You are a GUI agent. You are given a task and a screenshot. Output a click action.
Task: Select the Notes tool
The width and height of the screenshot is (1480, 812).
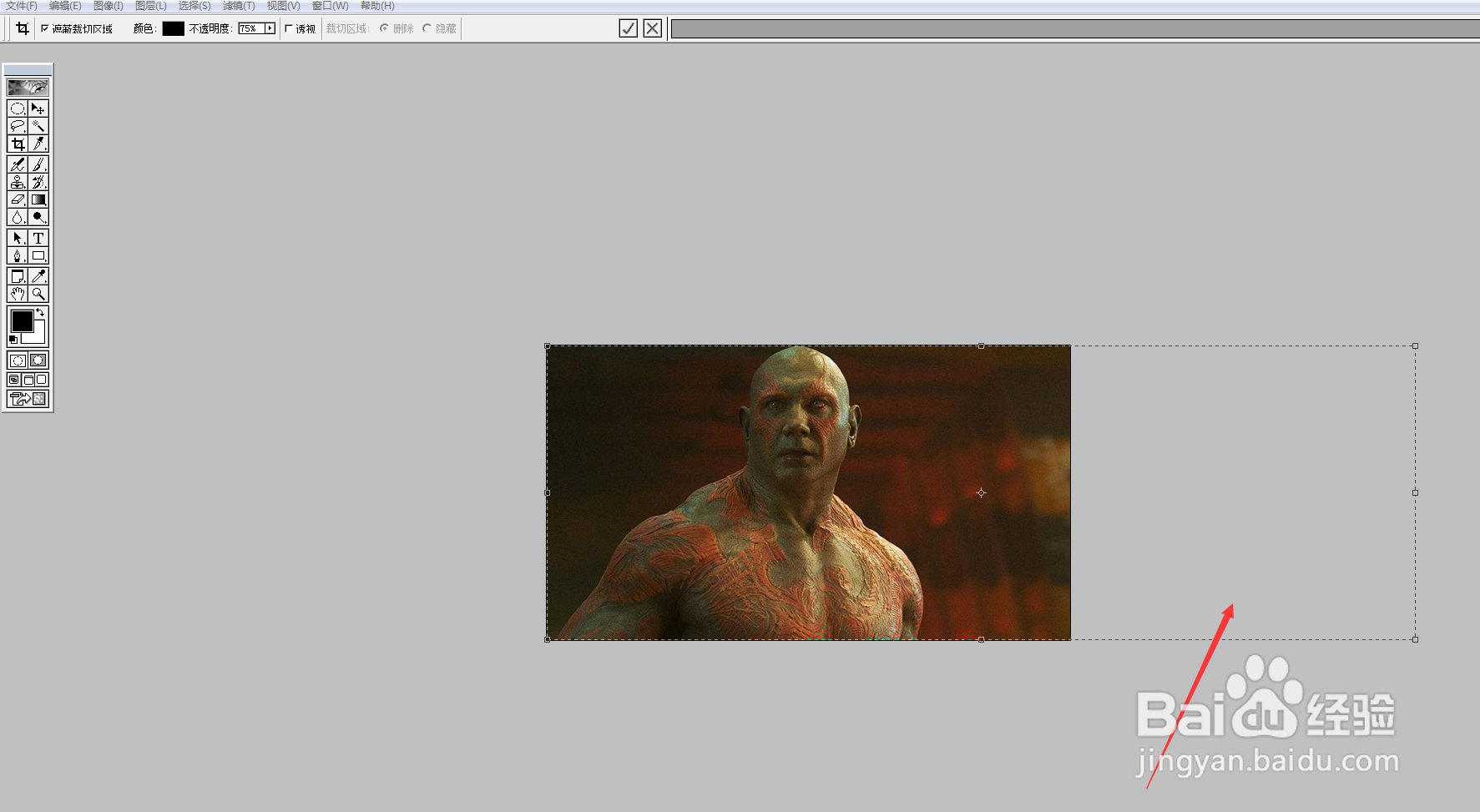tap(18, 276)
